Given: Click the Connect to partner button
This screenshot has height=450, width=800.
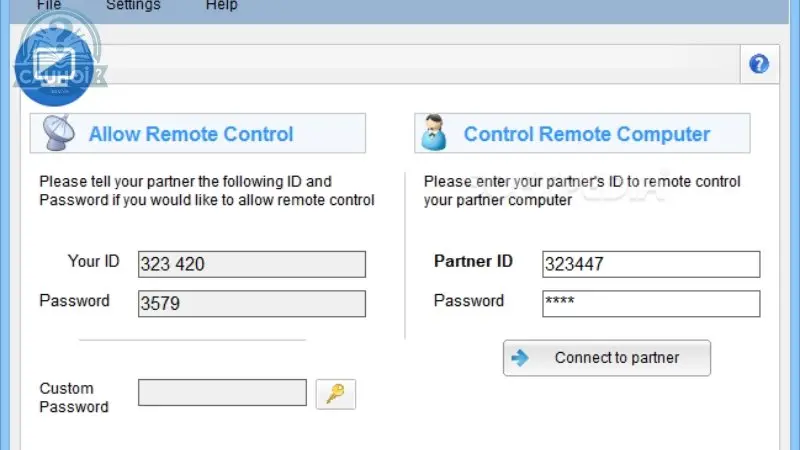Looking at the screenshot, I should 607,358.
